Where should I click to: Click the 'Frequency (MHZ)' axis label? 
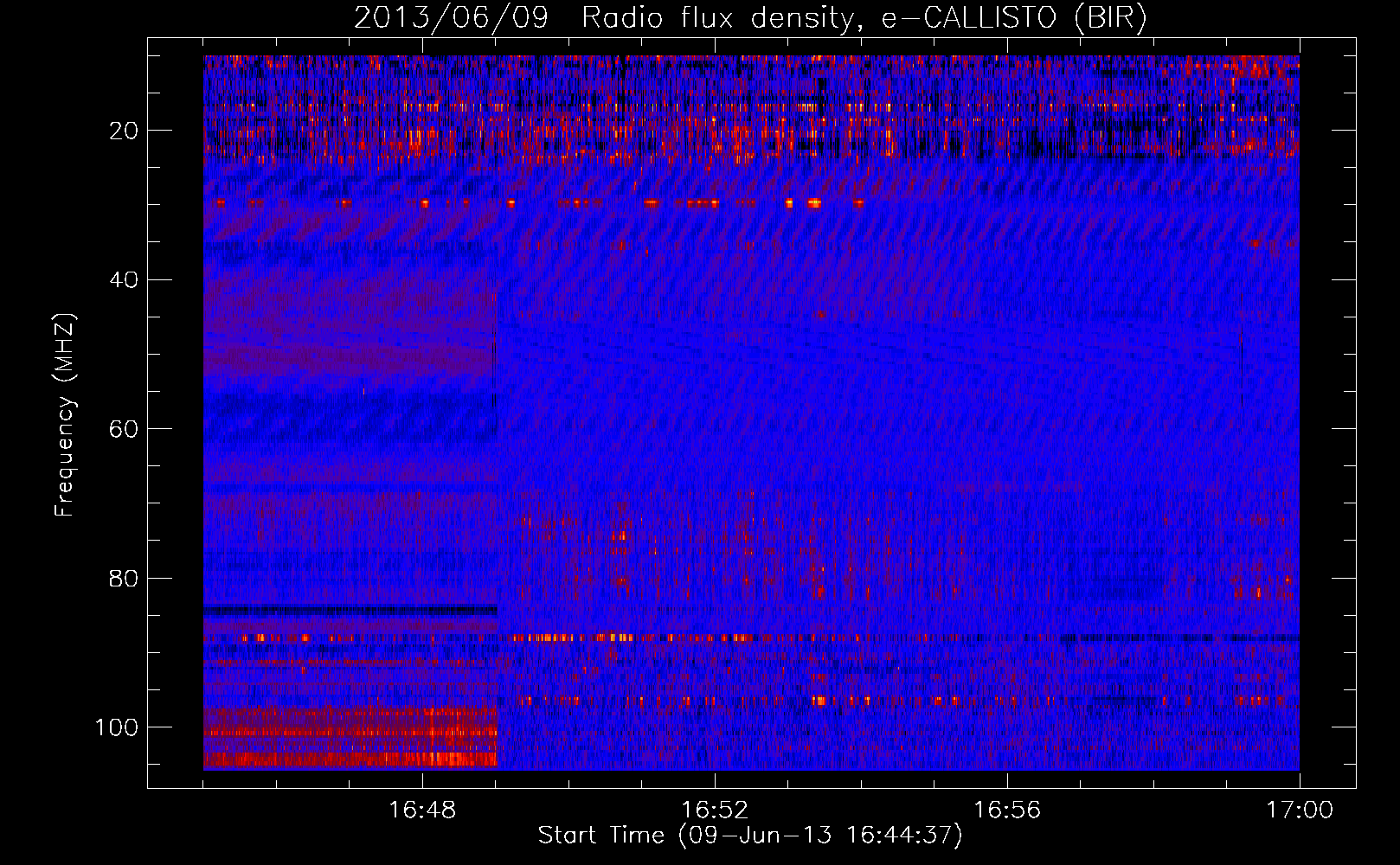click(65, 415)
